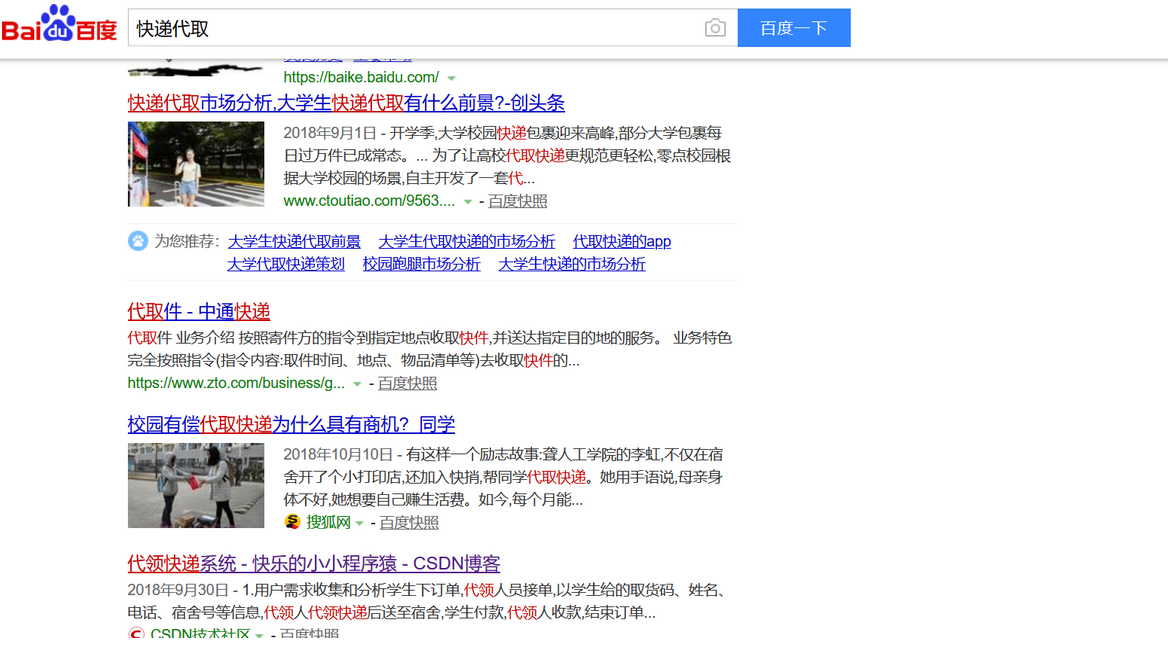The image size is (1168, 648).
Task: Open 百度快照 for 搜狐网 result
Action: click(x=409, y=523)
